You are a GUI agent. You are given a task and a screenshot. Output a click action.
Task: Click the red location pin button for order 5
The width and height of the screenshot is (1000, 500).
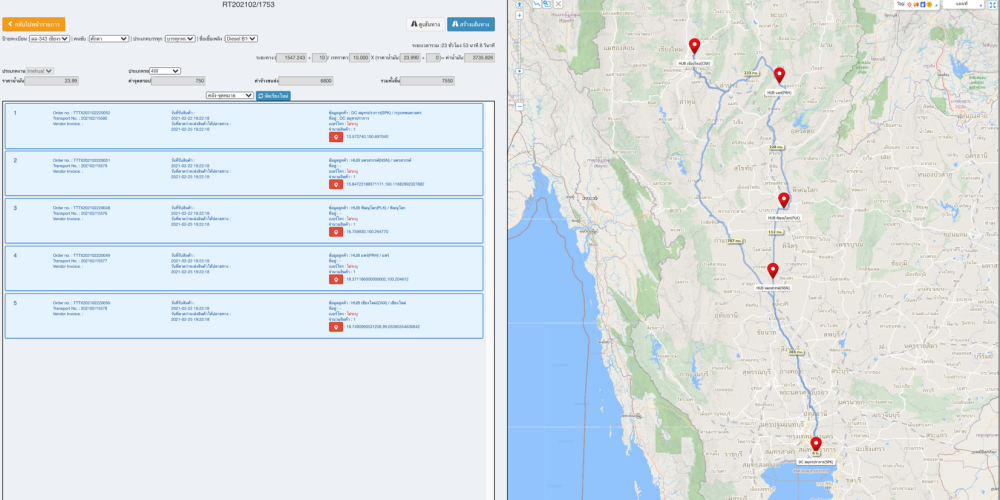coord(336,327)
